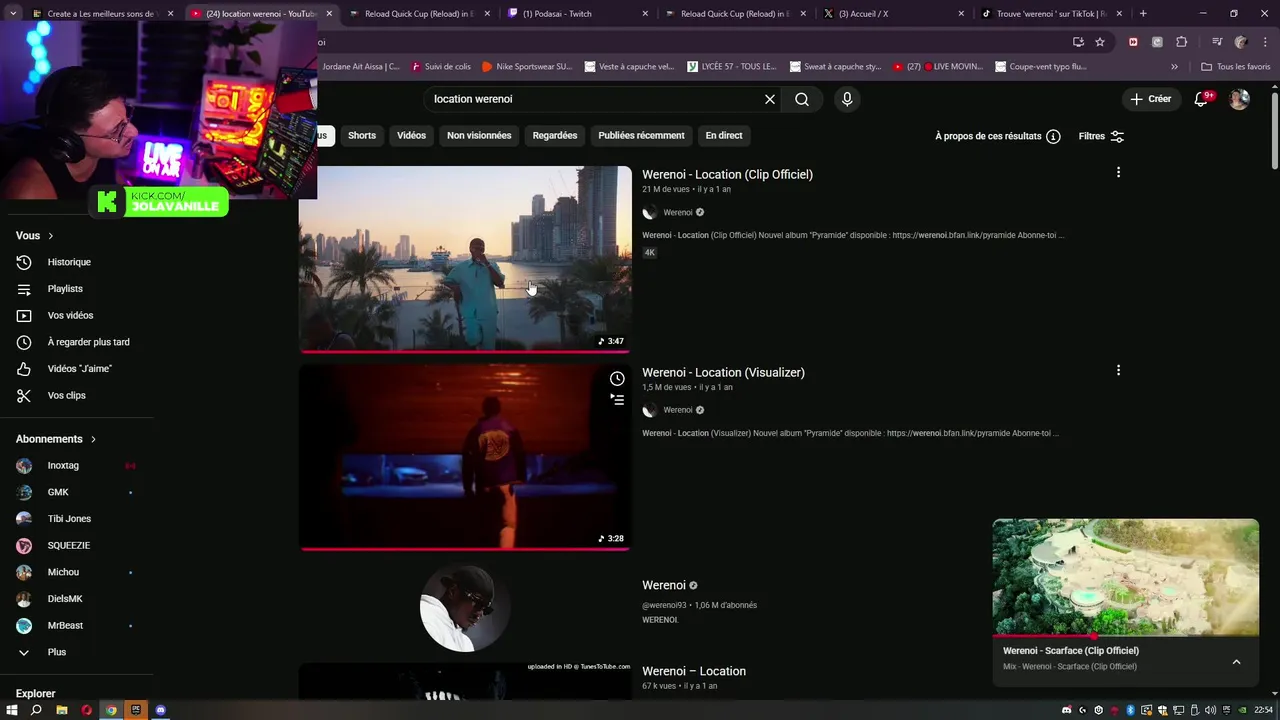The image size is (1280, 720).
Task: Open the 'LYCÉE 57 - TOUS LE...' bookmark
Action: pos(732,67)
